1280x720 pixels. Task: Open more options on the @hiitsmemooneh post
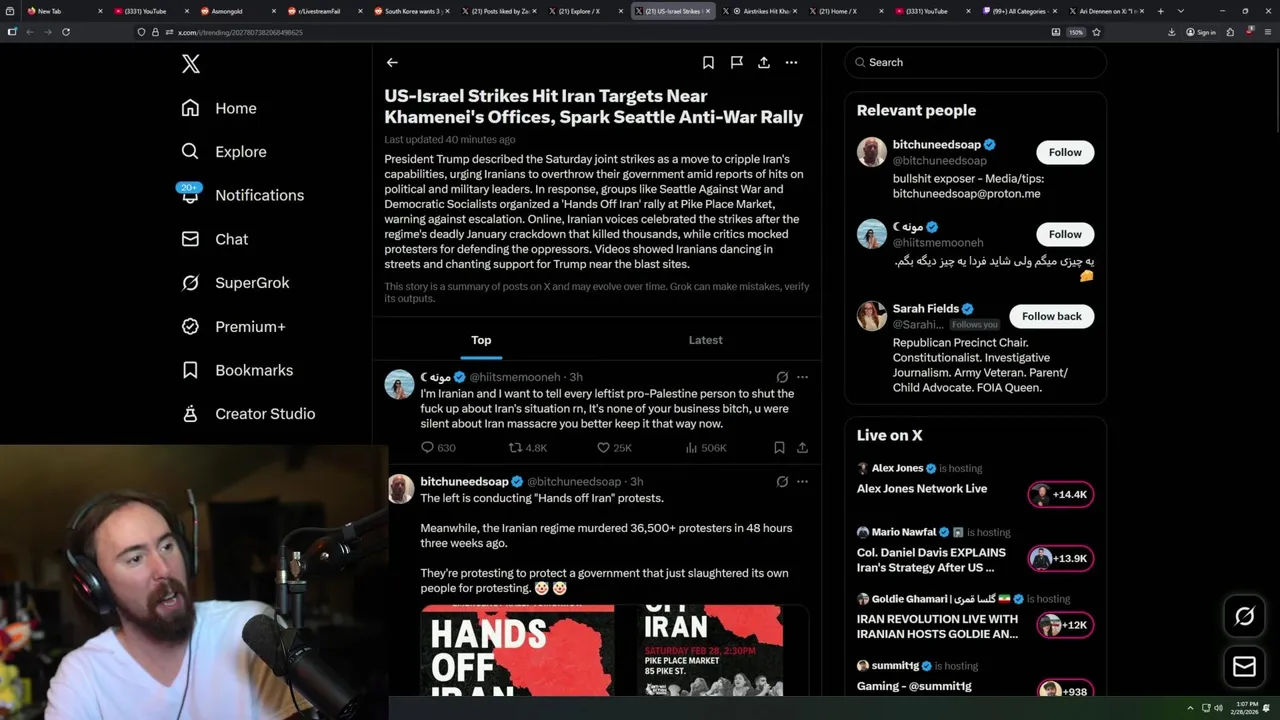(x=802, y=377)
